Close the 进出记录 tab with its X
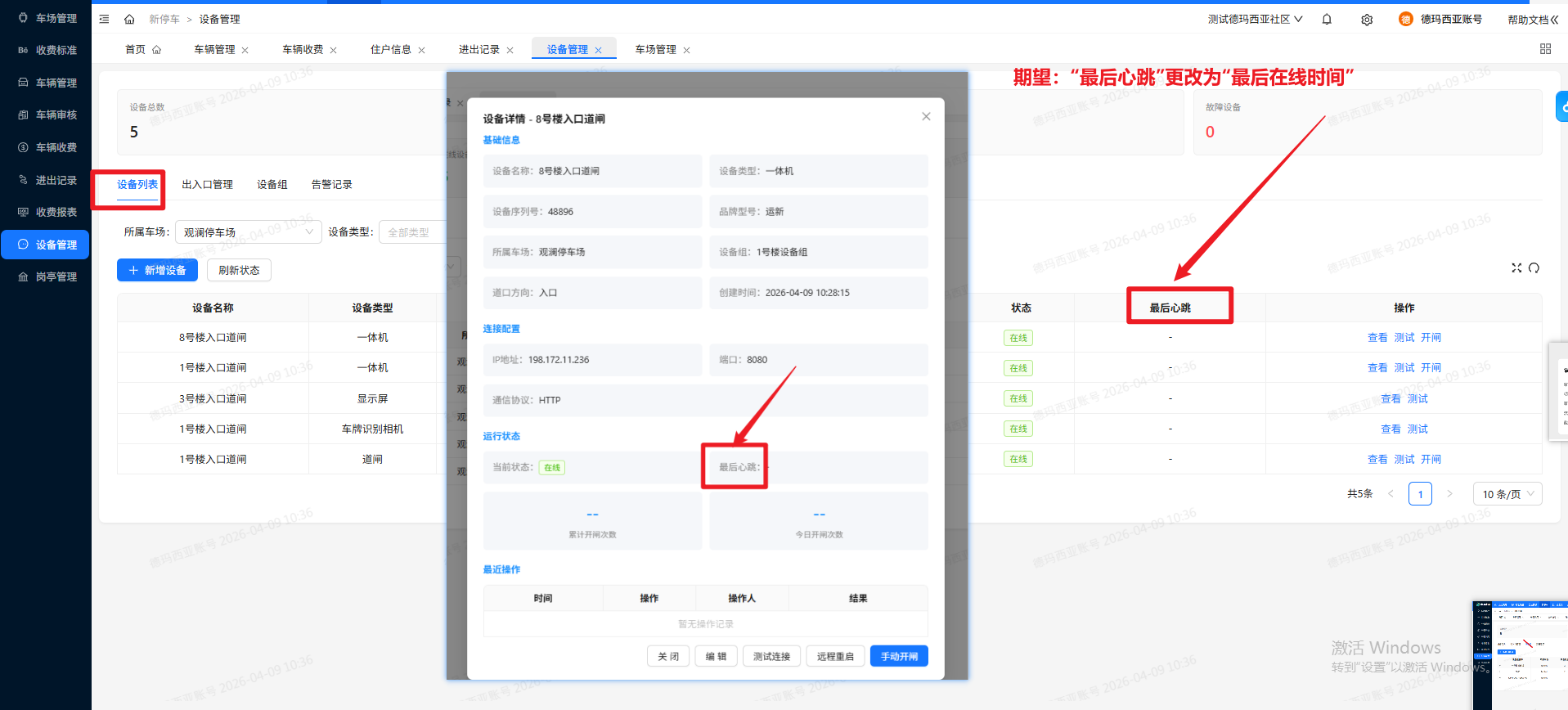Screen dimensions: 1568x710 (510, 51)
